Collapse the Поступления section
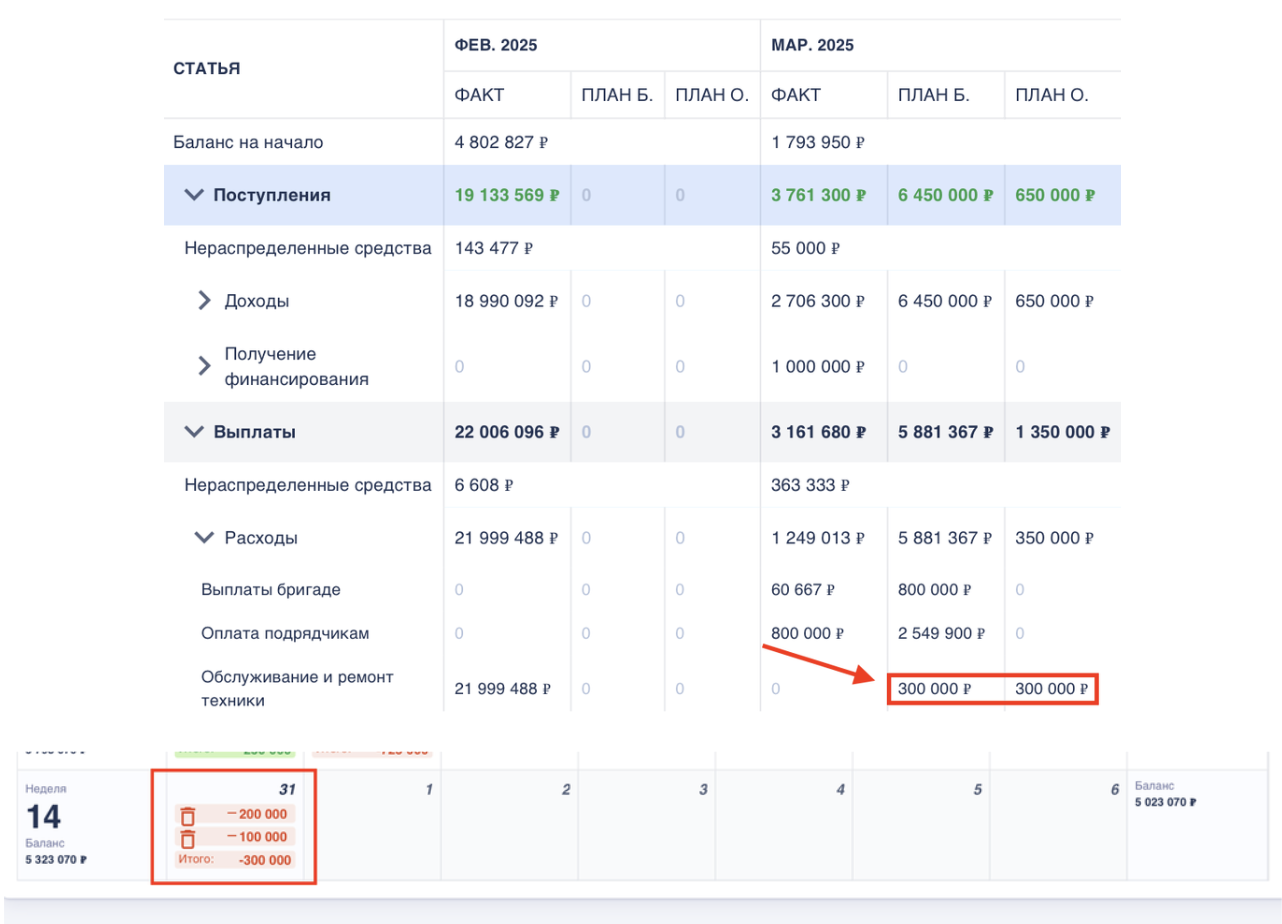Viewport: 1282px width, 924px height. pyautogui.click(x=194, y=196)
